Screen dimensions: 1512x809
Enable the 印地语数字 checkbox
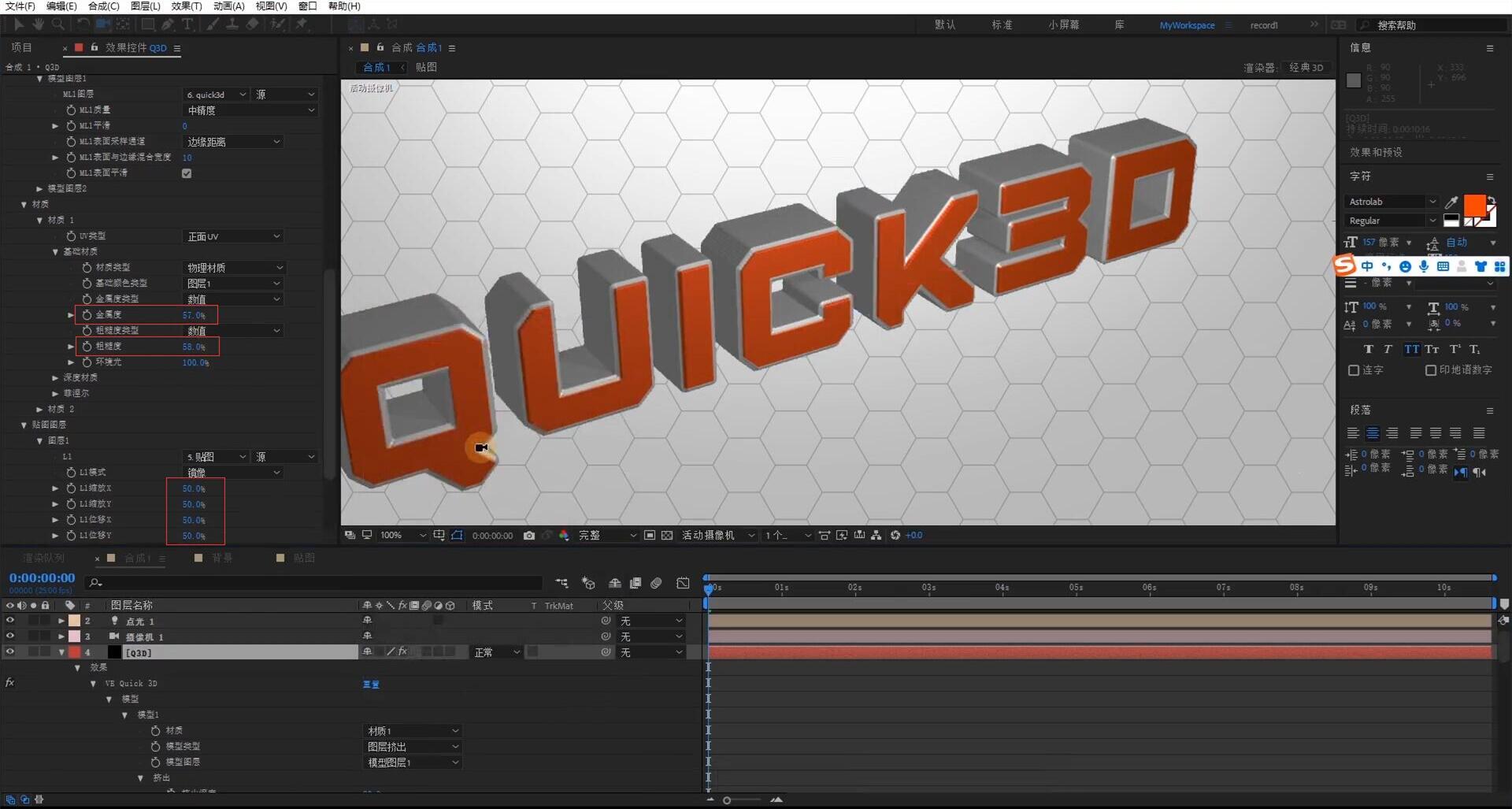point(1431,370)
